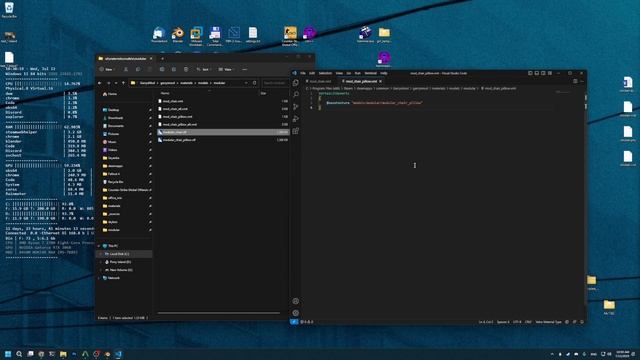Open the VS Code Extensions view
The height and width of the screenshot is (360, 640).
[x=296, y=131]
